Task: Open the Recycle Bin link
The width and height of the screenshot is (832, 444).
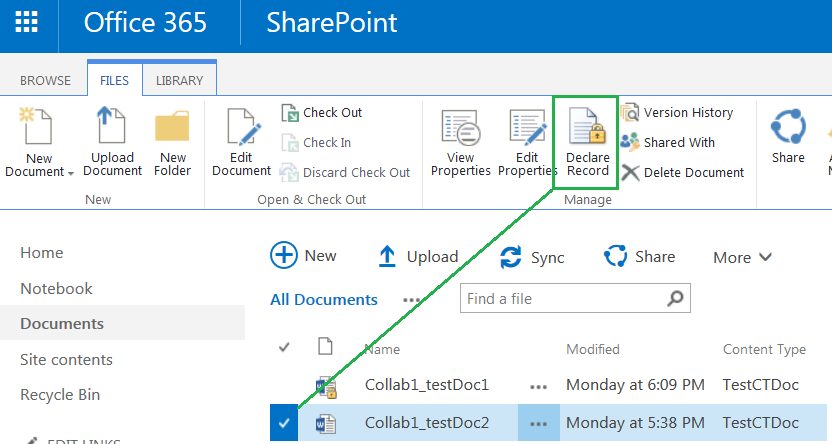Action: pyautogui.click(x=60, y=395)
